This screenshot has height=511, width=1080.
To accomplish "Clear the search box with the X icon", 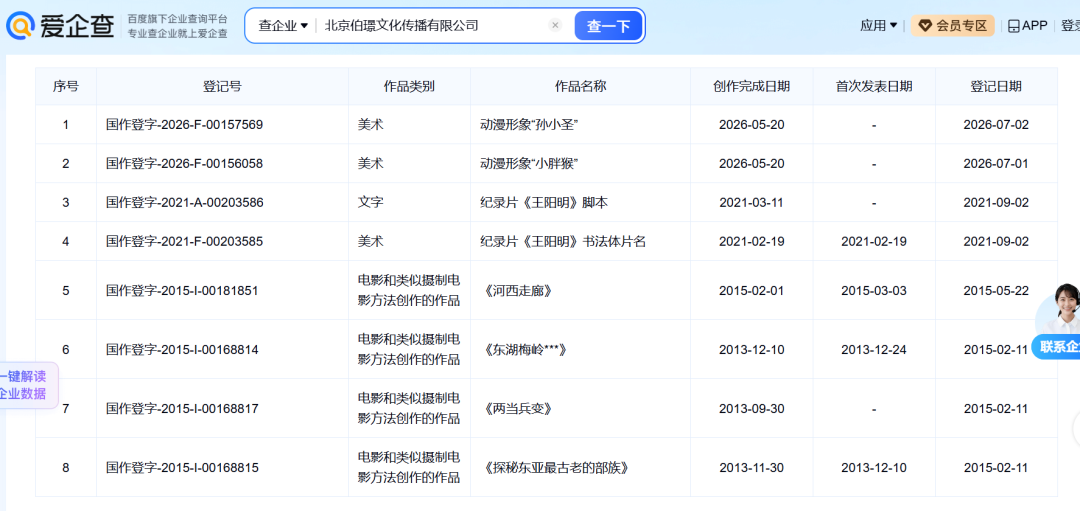I will coord(555,26).
